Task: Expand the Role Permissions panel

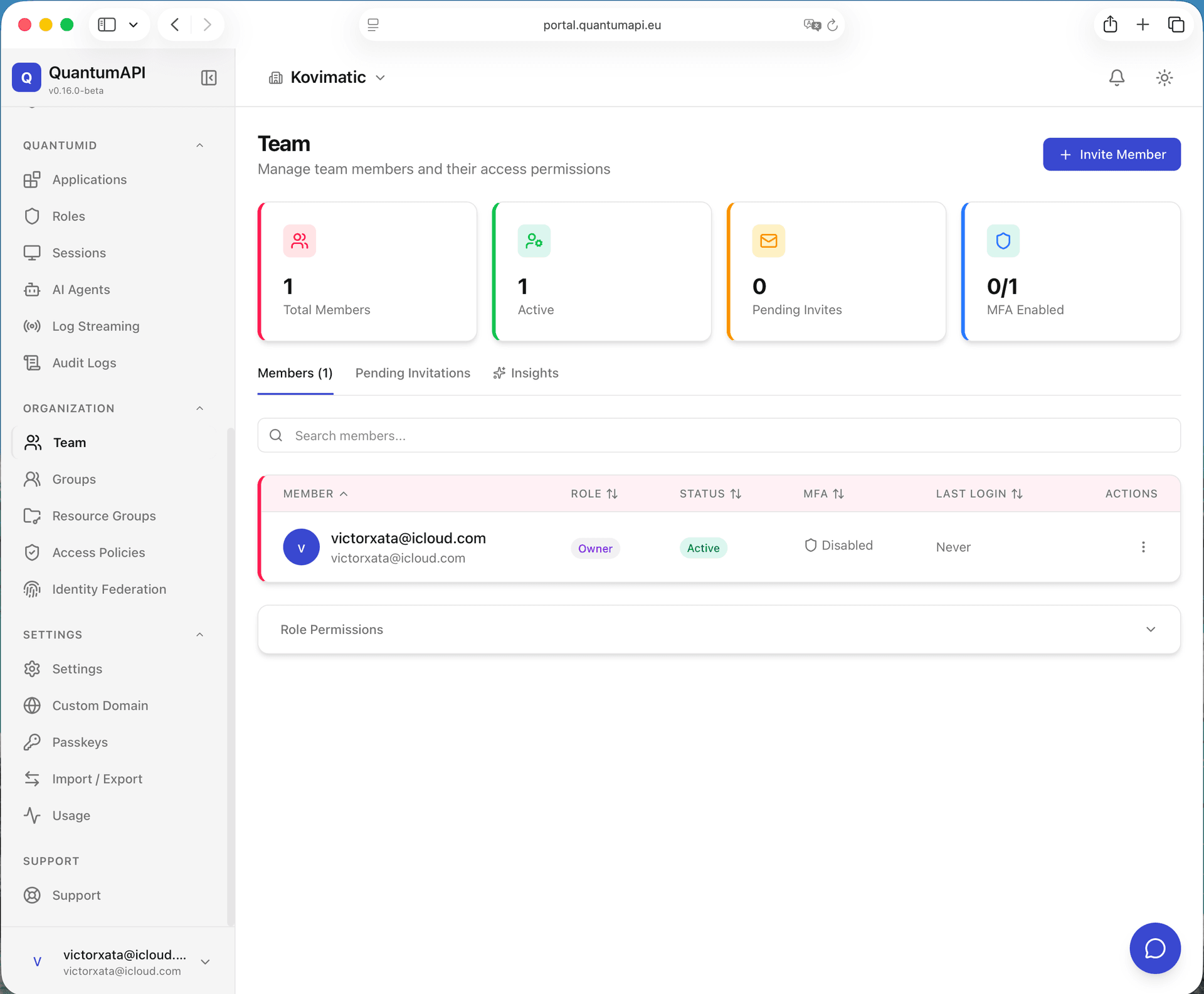Action: pos(1151,629)
